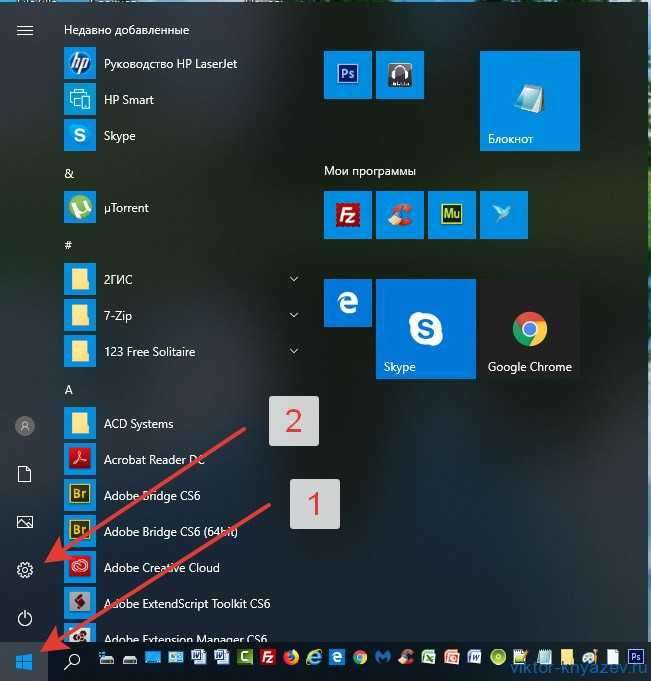
Task: Open the Documents shortcut in the Start sidebar
Action: 25,474
